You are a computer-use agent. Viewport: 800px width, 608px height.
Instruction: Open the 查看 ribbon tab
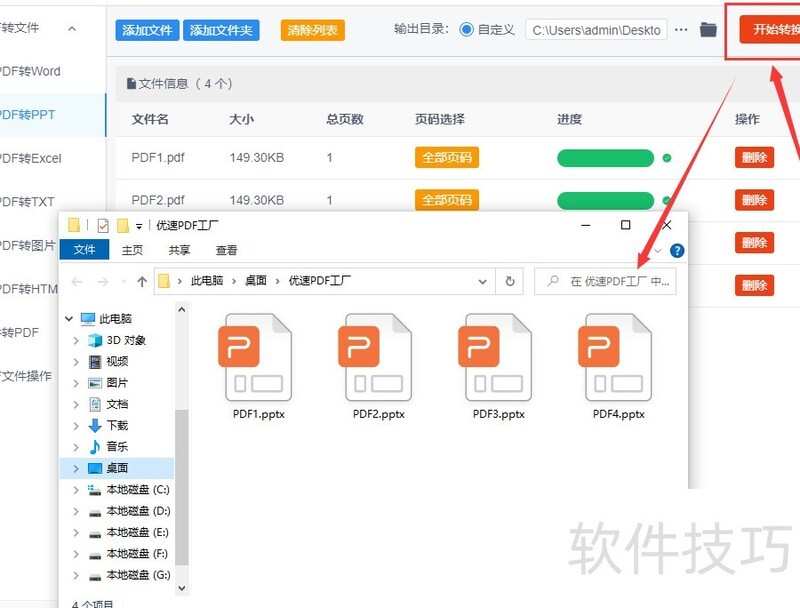(x=228, y=249)
